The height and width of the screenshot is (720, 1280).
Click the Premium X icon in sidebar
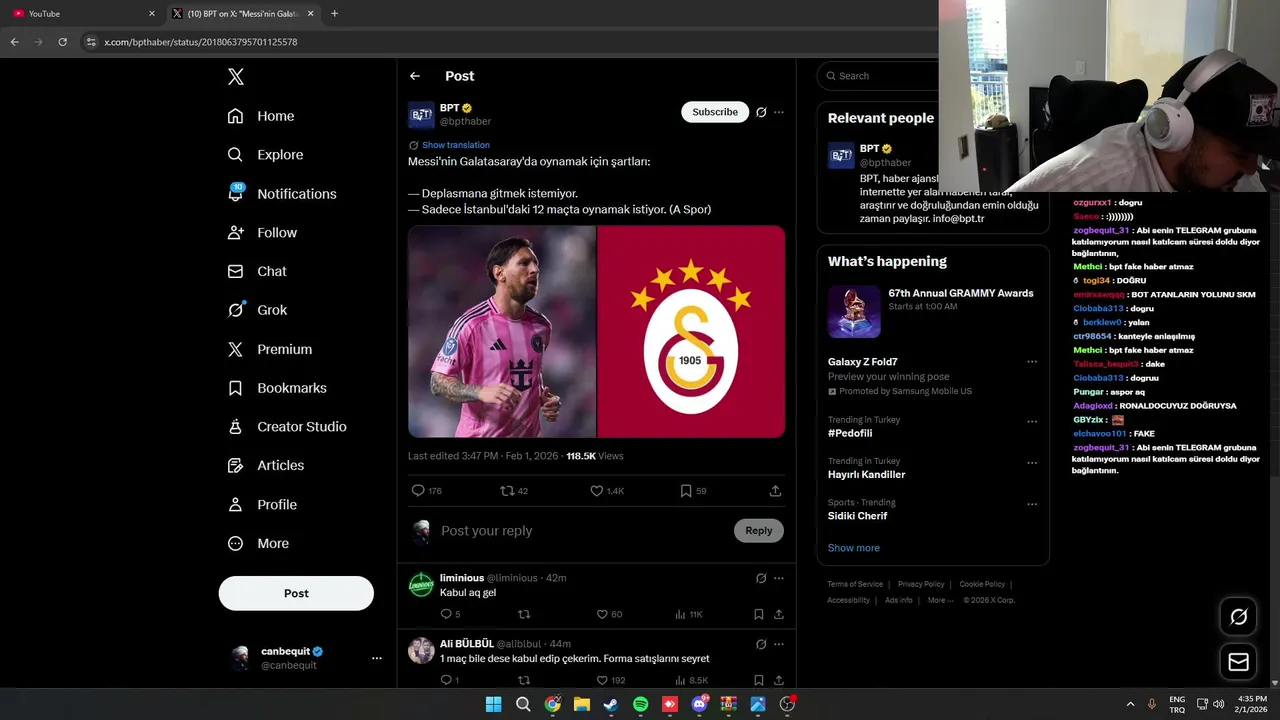coord(235,349)
